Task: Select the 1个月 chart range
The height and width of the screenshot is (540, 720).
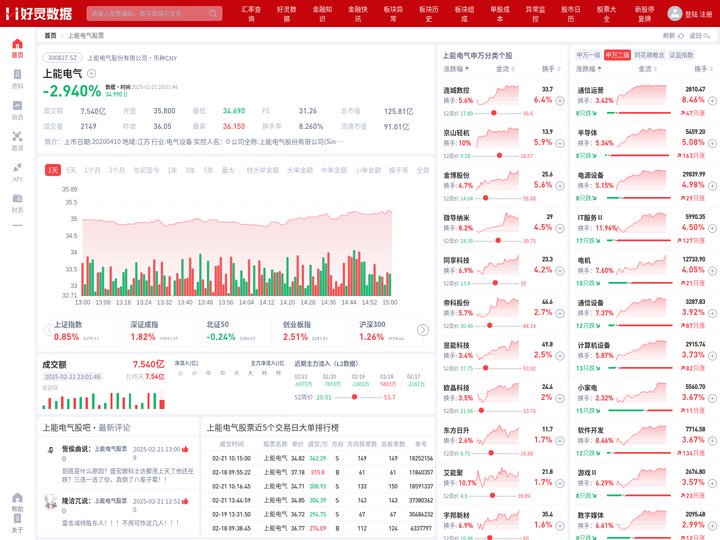Action: pyautogui.click(x=92, y=170)
